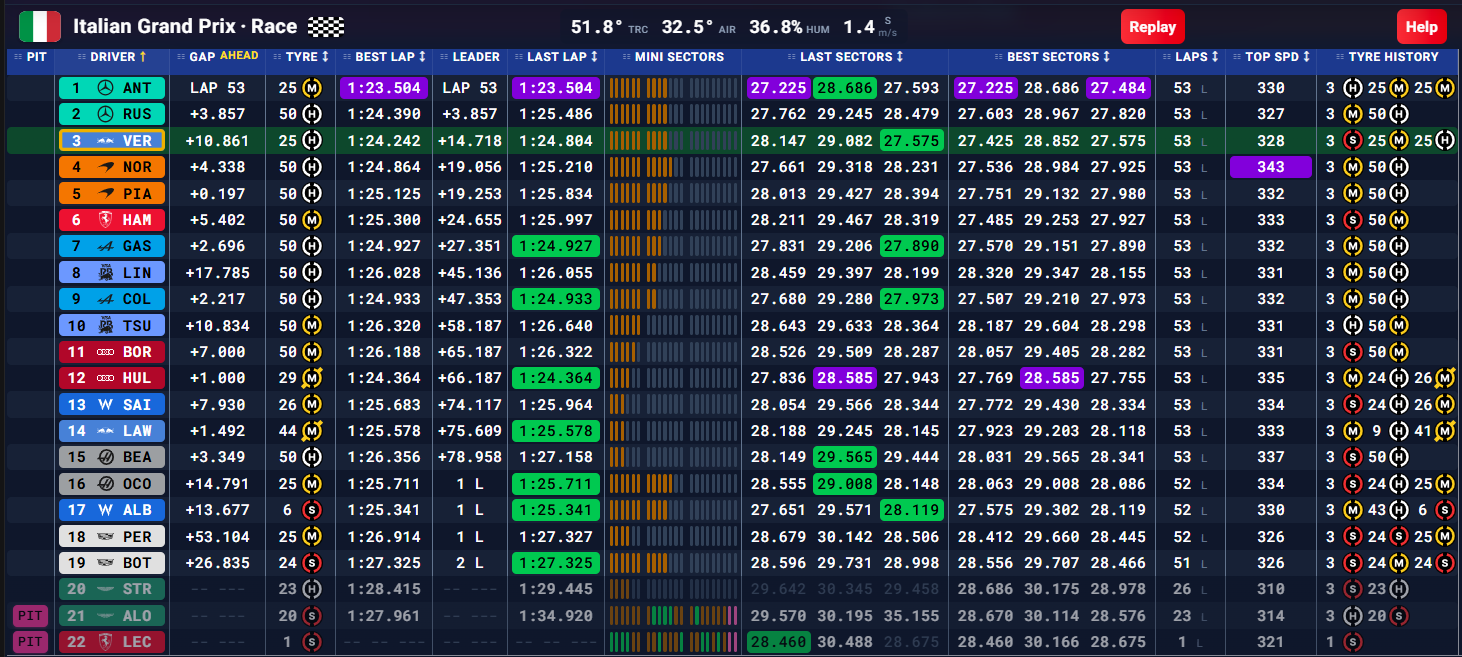Image resolution: width=1462 pixels, height=657 pixels.
Task: Open the Help button
Action: tap(1421, 27)
